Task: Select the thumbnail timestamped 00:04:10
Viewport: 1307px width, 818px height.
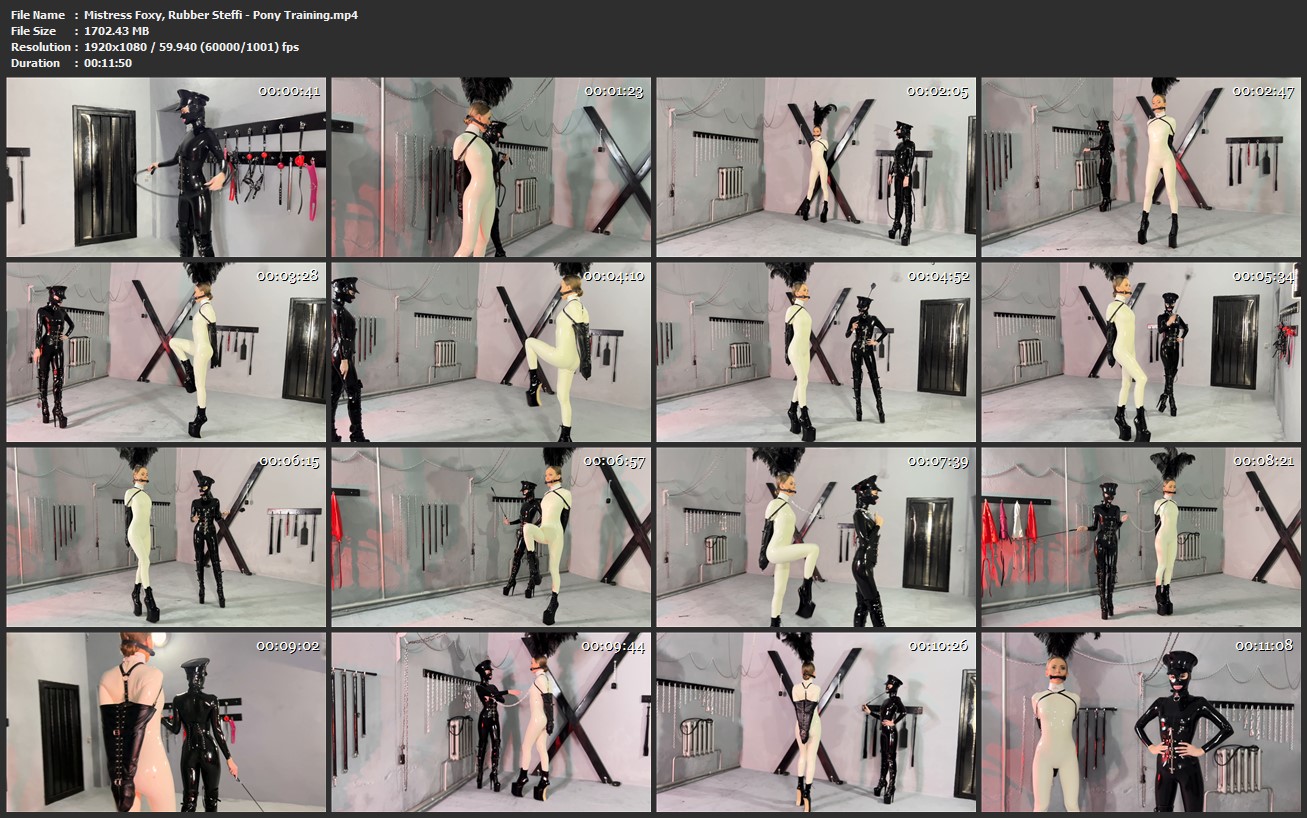Action: (491, 352)
